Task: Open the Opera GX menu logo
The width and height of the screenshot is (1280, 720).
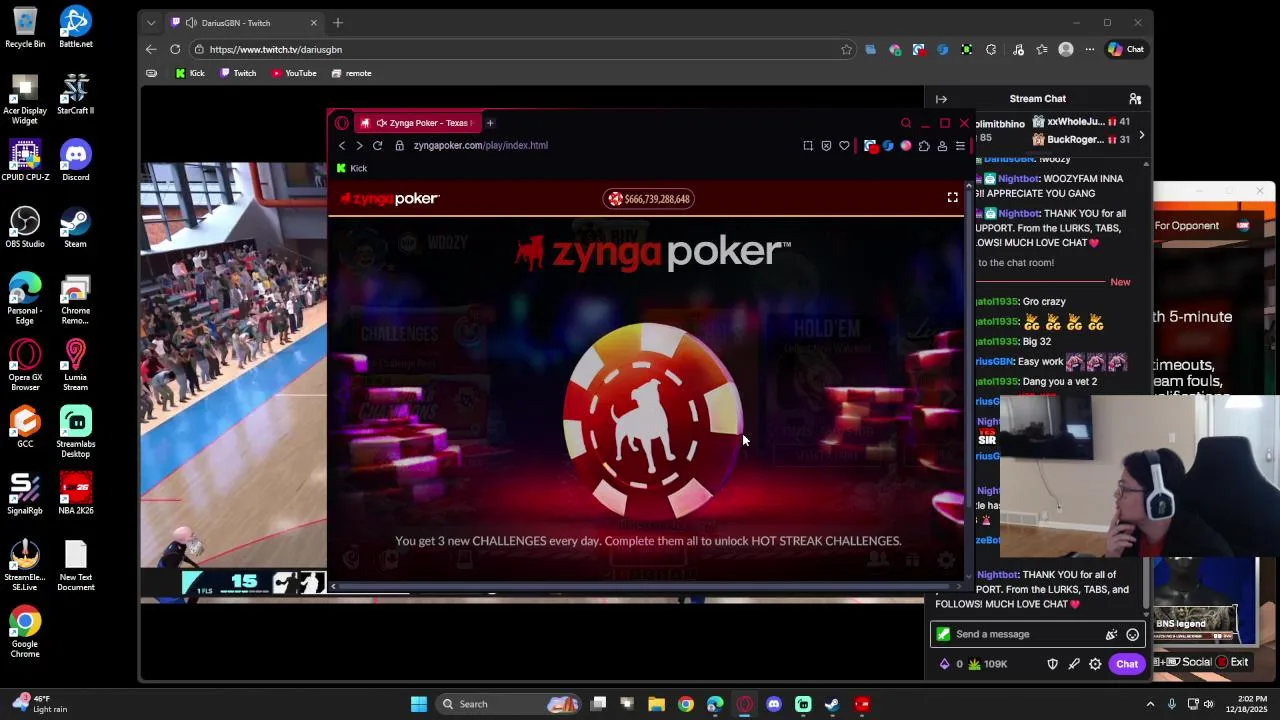Action: point(341,123)
